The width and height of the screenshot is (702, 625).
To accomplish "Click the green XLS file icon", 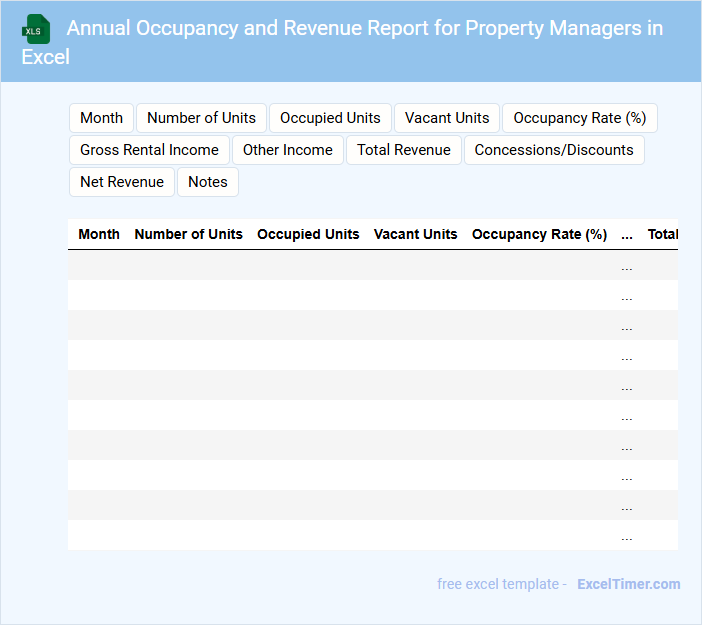I will 36,29.
